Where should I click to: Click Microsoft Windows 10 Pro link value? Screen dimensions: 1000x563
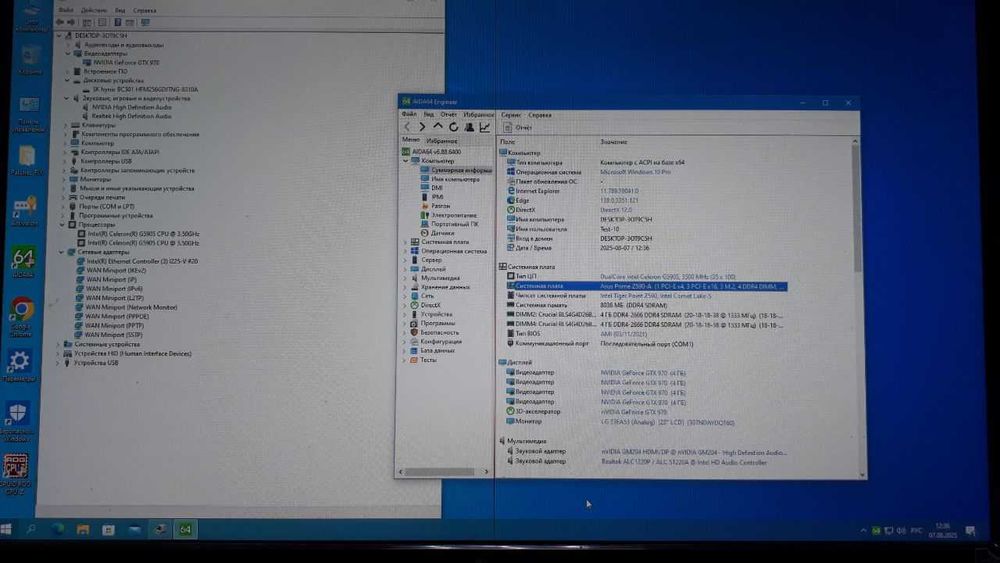(x=635, y=172)
